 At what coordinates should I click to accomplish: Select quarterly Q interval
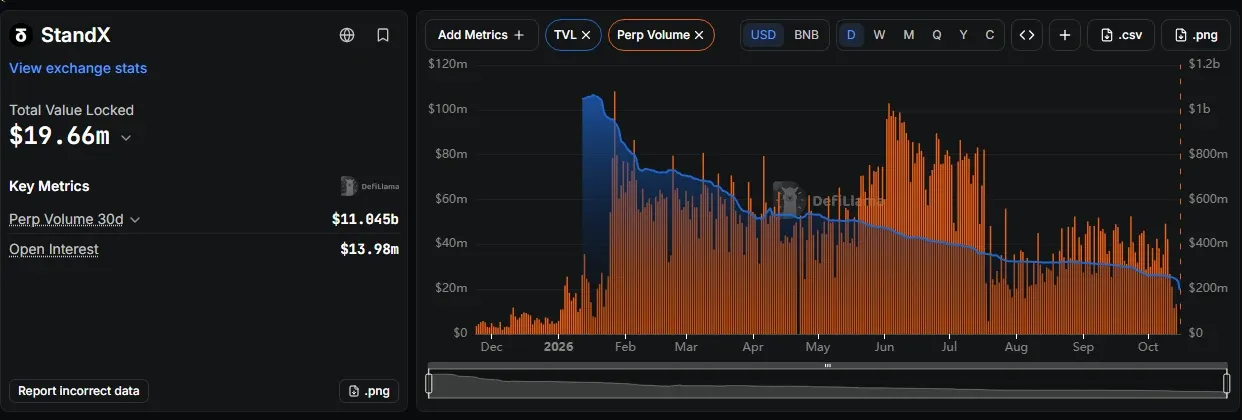(937, 35)
